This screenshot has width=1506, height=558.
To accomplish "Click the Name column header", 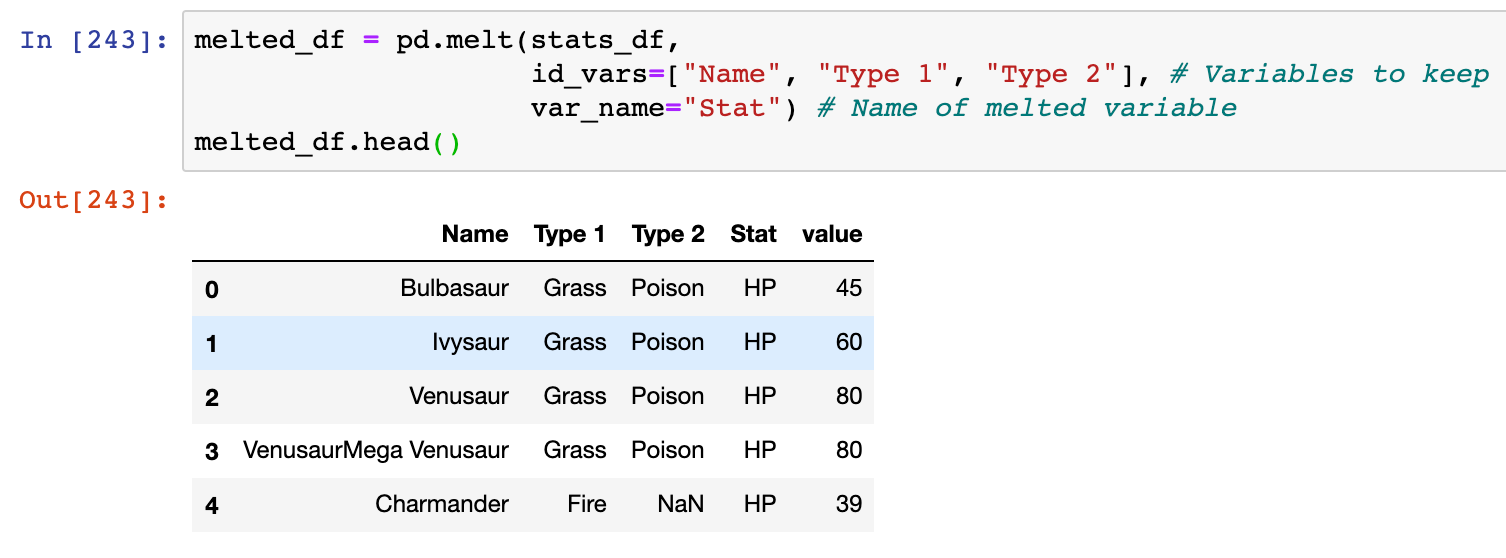I will coord(475,234).
